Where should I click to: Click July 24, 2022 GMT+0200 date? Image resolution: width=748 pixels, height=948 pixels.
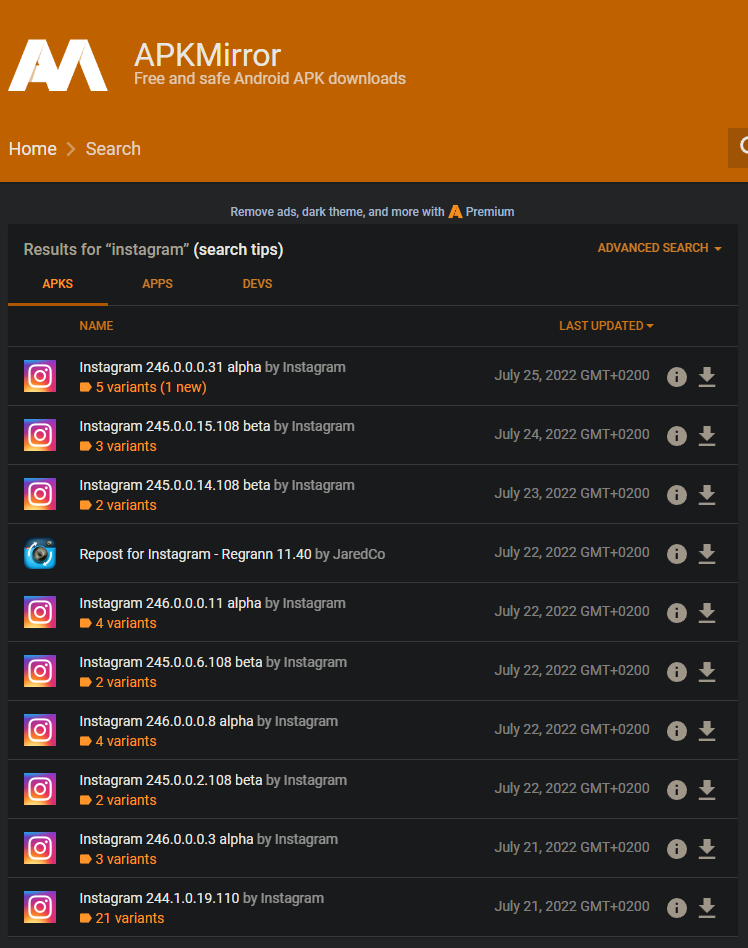[572, 434]
